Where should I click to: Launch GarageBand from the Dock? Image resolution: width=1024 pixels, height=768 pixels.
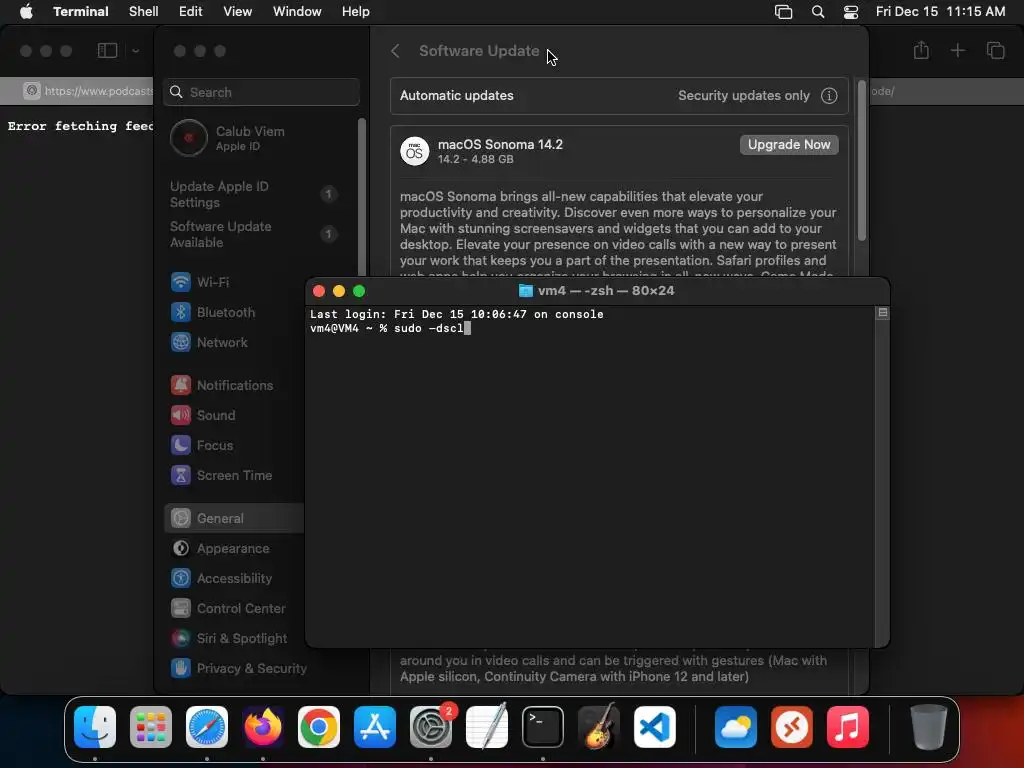click(599, 727)
